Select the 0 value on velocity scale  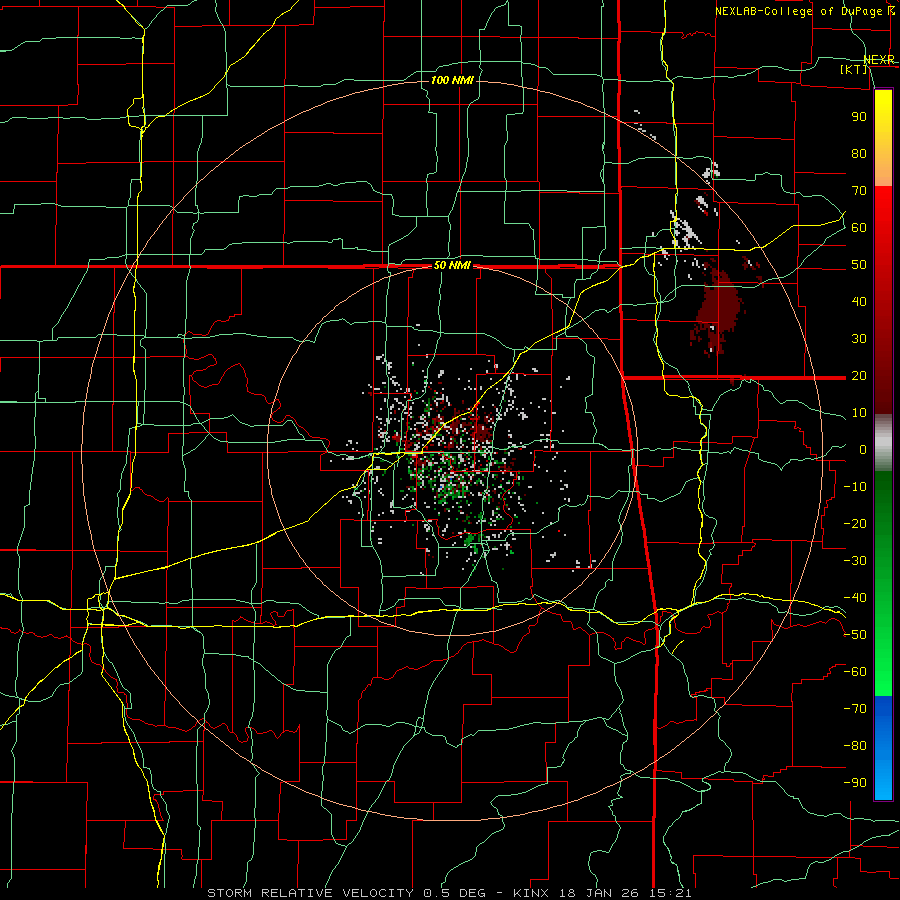tap(863, 449)
